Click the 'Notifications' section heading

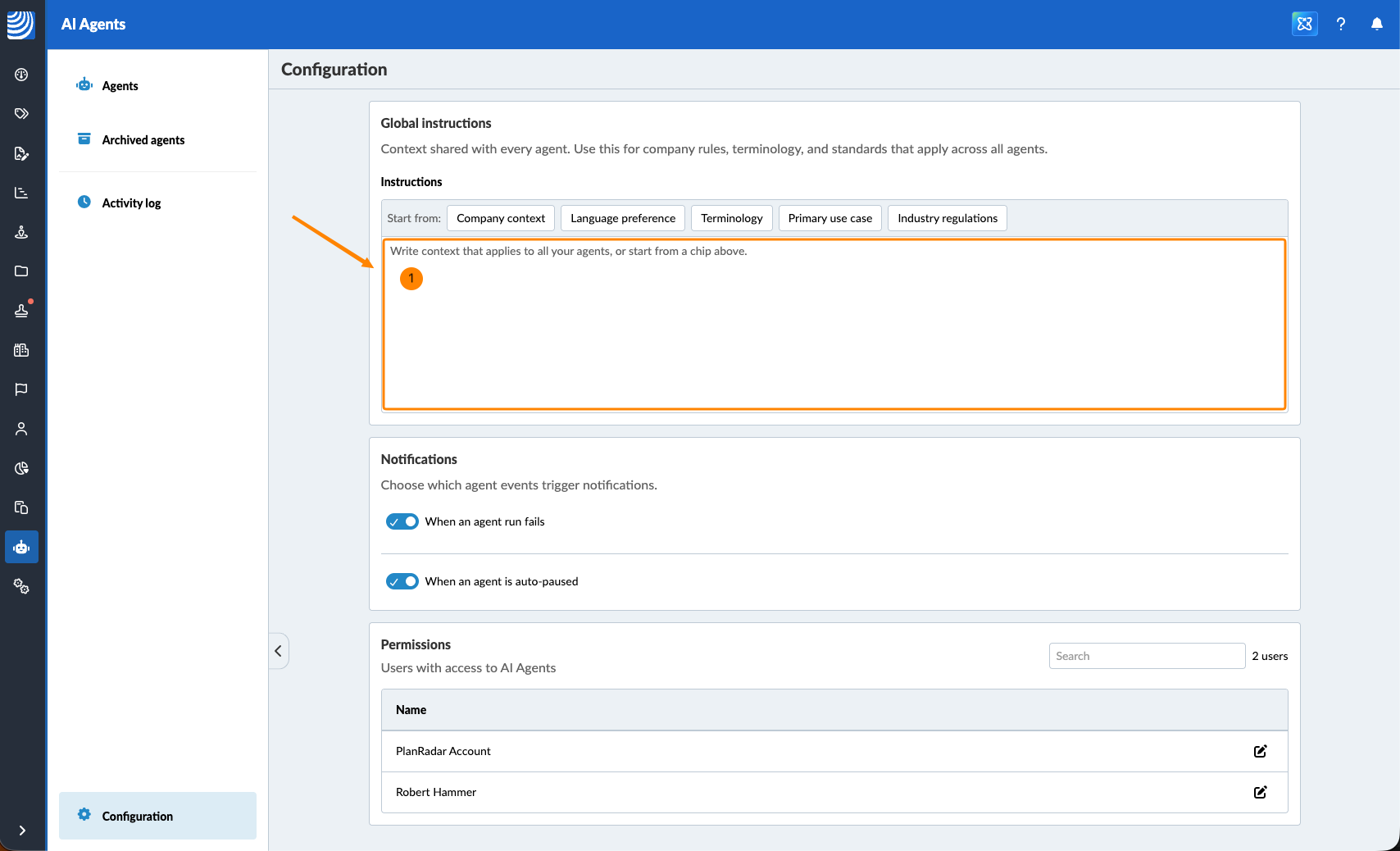pyautogui.click(x=419, y=459)
